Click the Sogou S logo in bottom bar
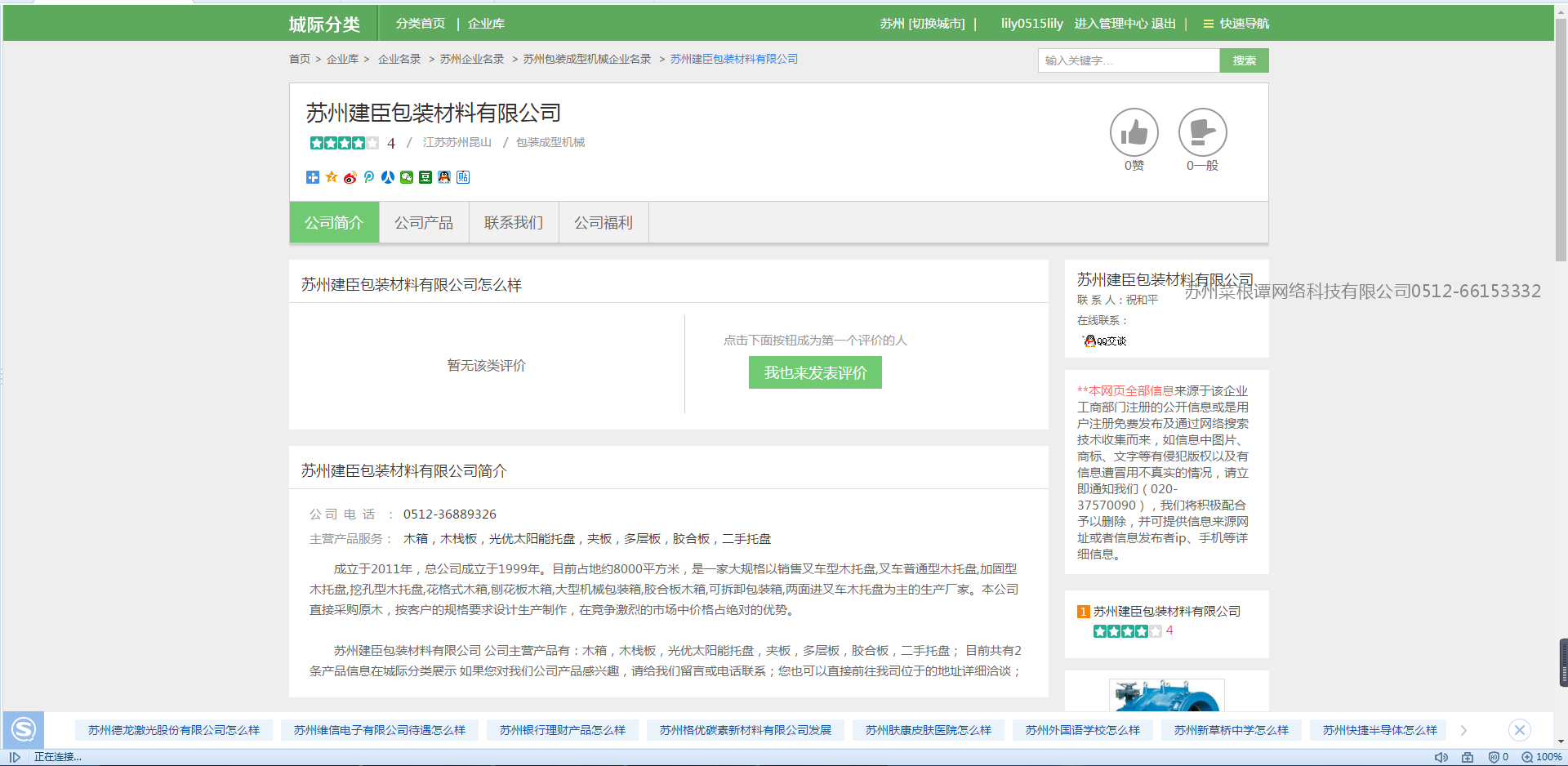This screenshot has height=766, width=1568. click(x=24, y=729)
